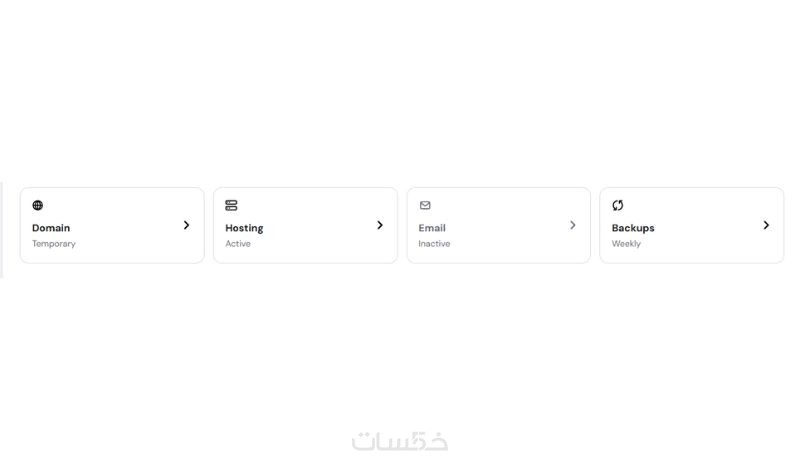Viewport: 800px width, 460px height.
Task: Click the globe icon on Domain card
Action: (x=38, y=205)
